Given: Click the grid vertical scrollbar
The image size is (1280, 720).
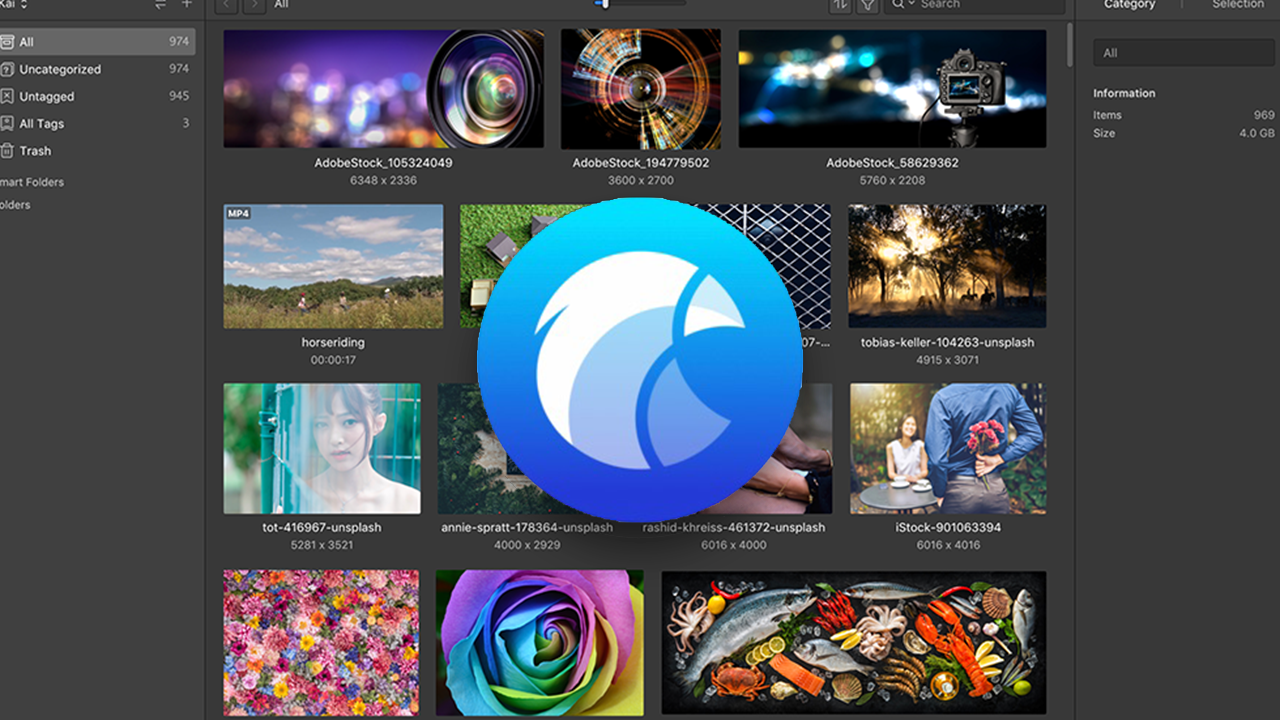Looking at the screenshot, I should [x=1070, y=45].
